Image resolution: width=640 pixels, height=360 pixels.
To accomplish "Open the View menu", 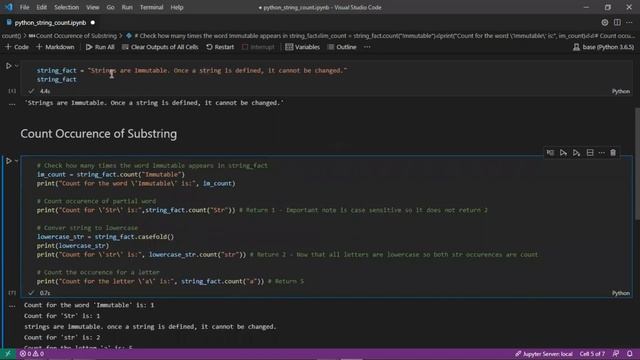I will [x=93, y=7].
